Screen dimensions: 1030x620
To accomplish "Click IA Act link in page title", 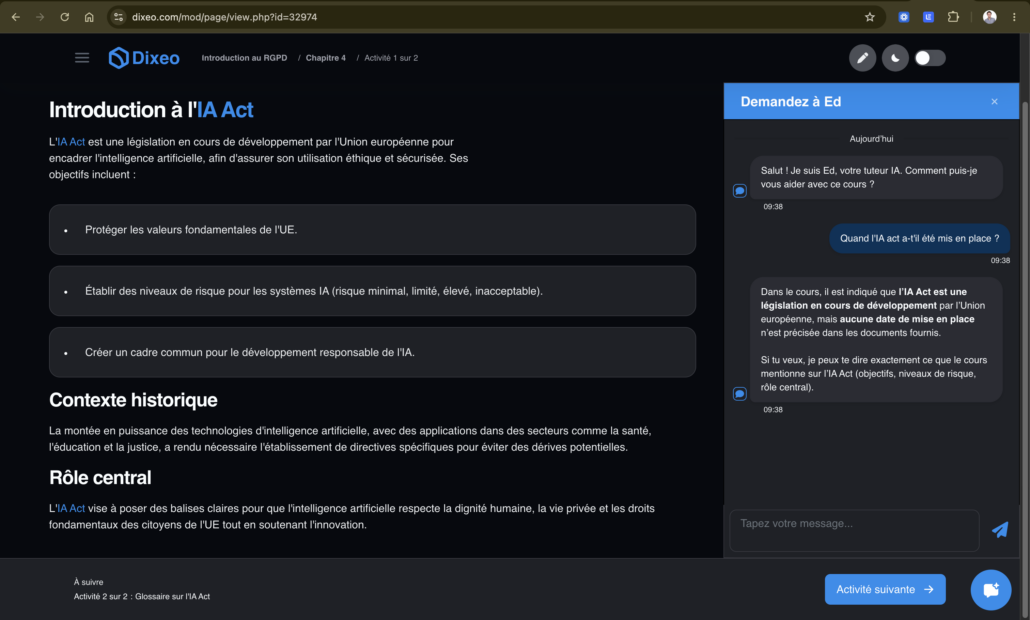I will pyautogui.click(x=225, y=110).
